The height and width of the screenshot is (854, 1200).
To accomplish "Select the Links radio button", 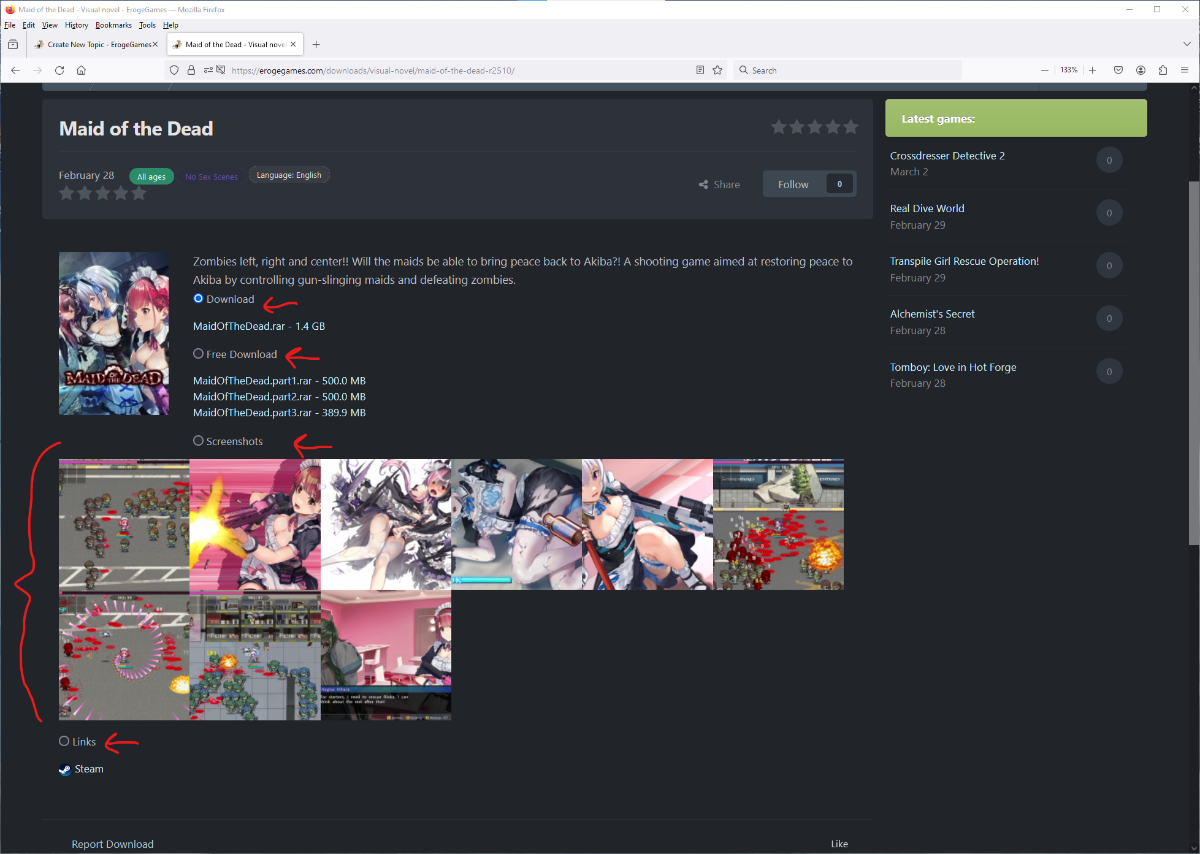I will click(x=64, y=742).
